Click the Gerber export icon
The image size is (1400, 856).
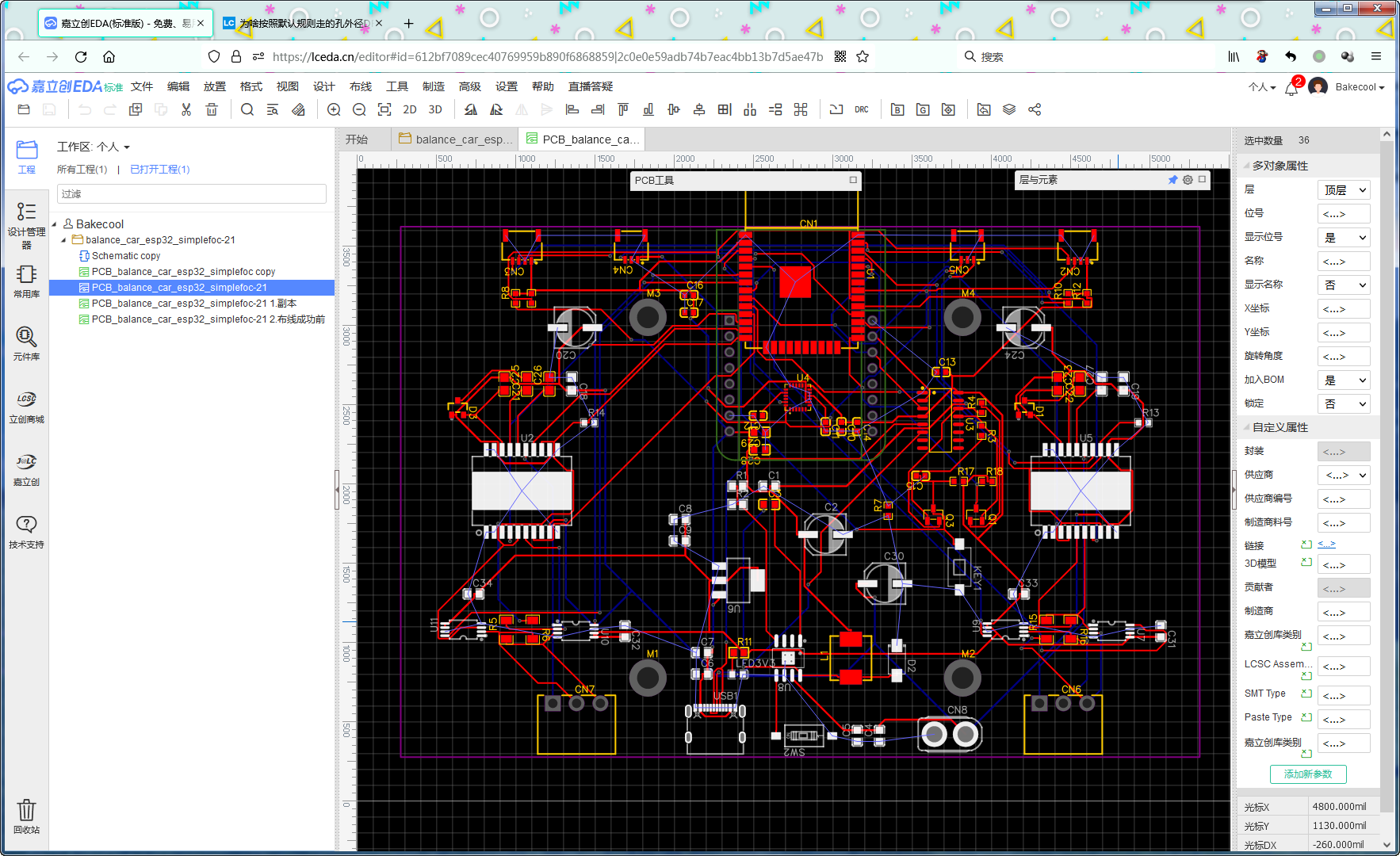pos(923,109)
